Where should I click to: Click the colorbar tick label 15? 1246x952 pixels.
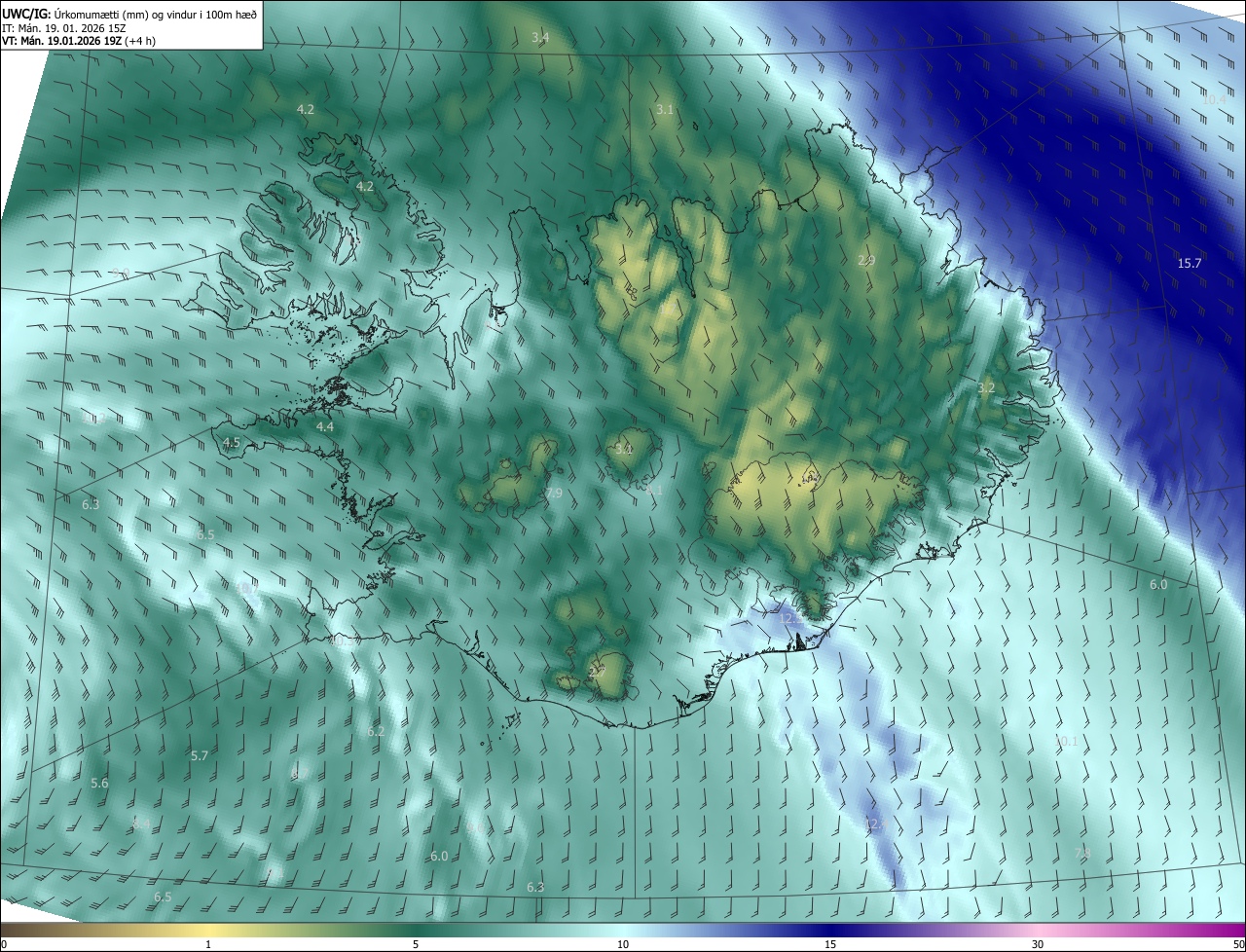(830, 944)
